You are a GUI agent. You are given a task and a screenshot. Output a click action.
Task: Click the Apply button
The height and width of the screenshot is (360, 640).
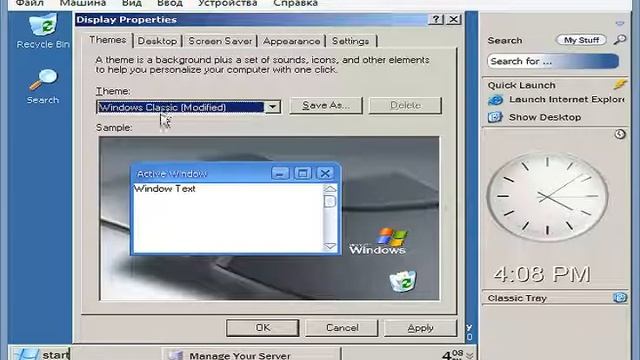pos(420,328)
